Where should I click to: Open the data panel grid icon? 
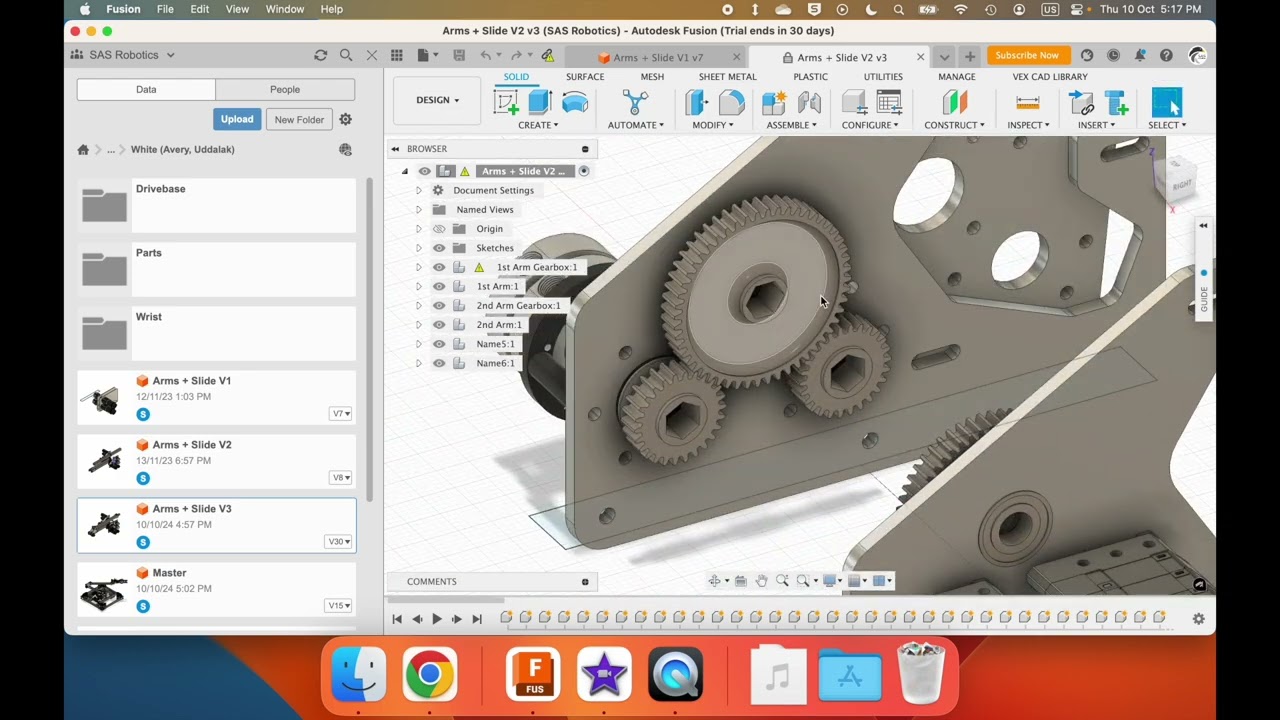coord(397,55)
